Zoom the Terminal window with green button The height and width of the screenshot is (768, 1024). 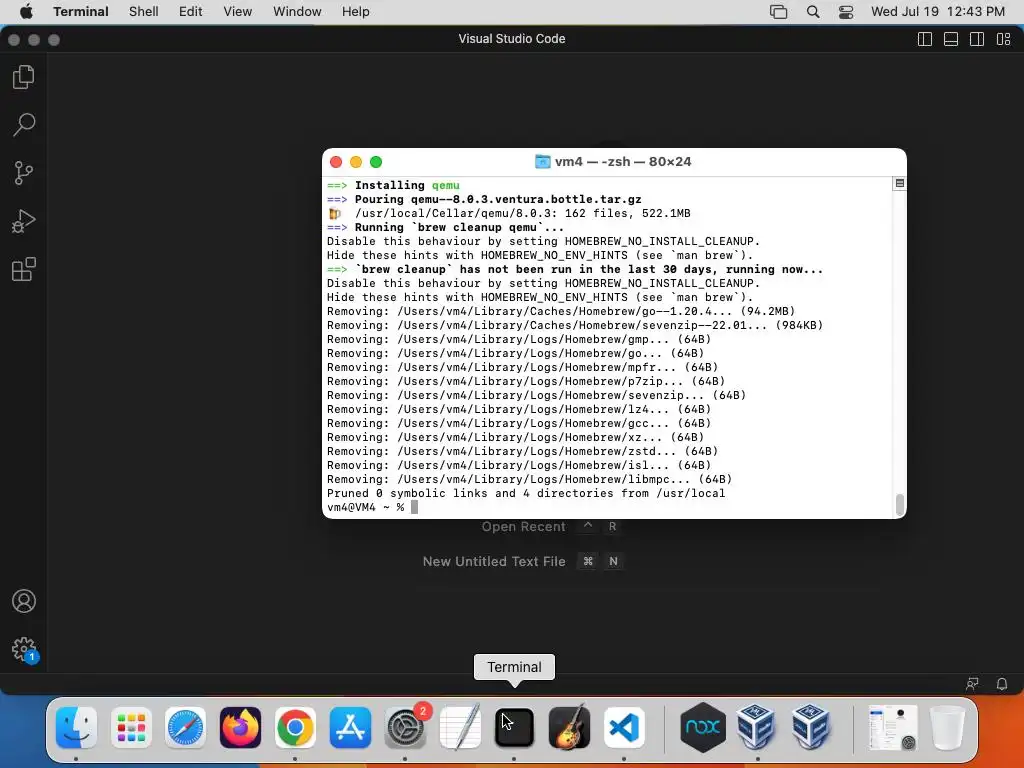[376, 162]
